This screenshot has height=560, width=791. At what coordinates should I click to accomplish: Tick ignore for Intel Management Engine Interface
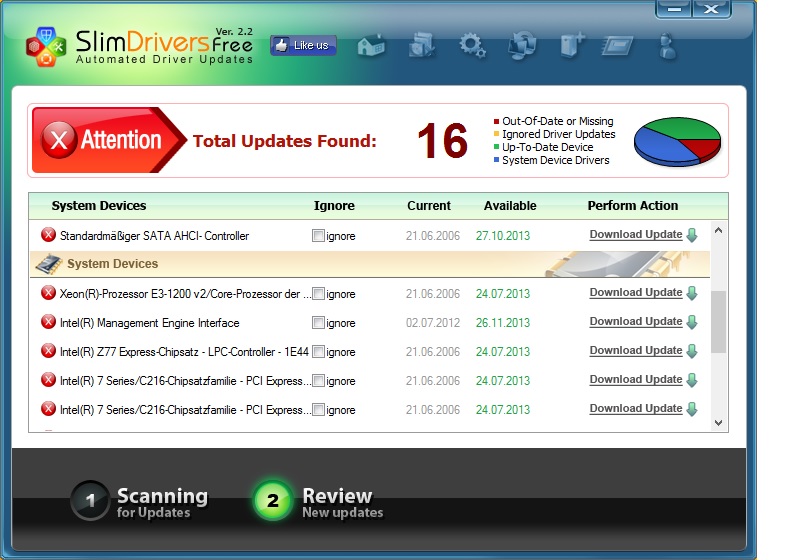click(x=318, y=322)
